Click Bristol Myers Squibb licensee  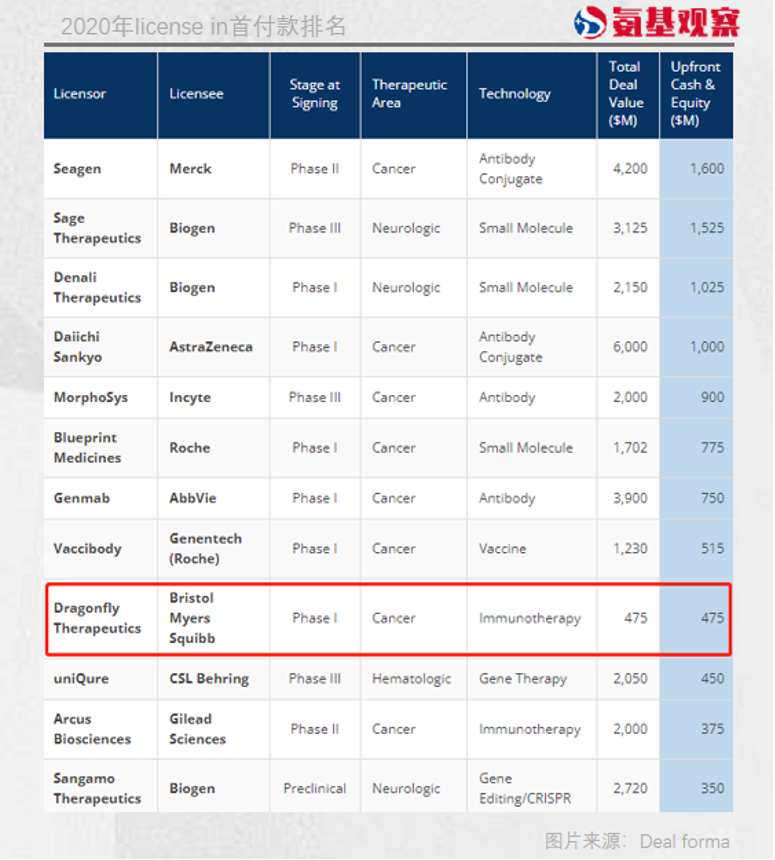[192, 618]
